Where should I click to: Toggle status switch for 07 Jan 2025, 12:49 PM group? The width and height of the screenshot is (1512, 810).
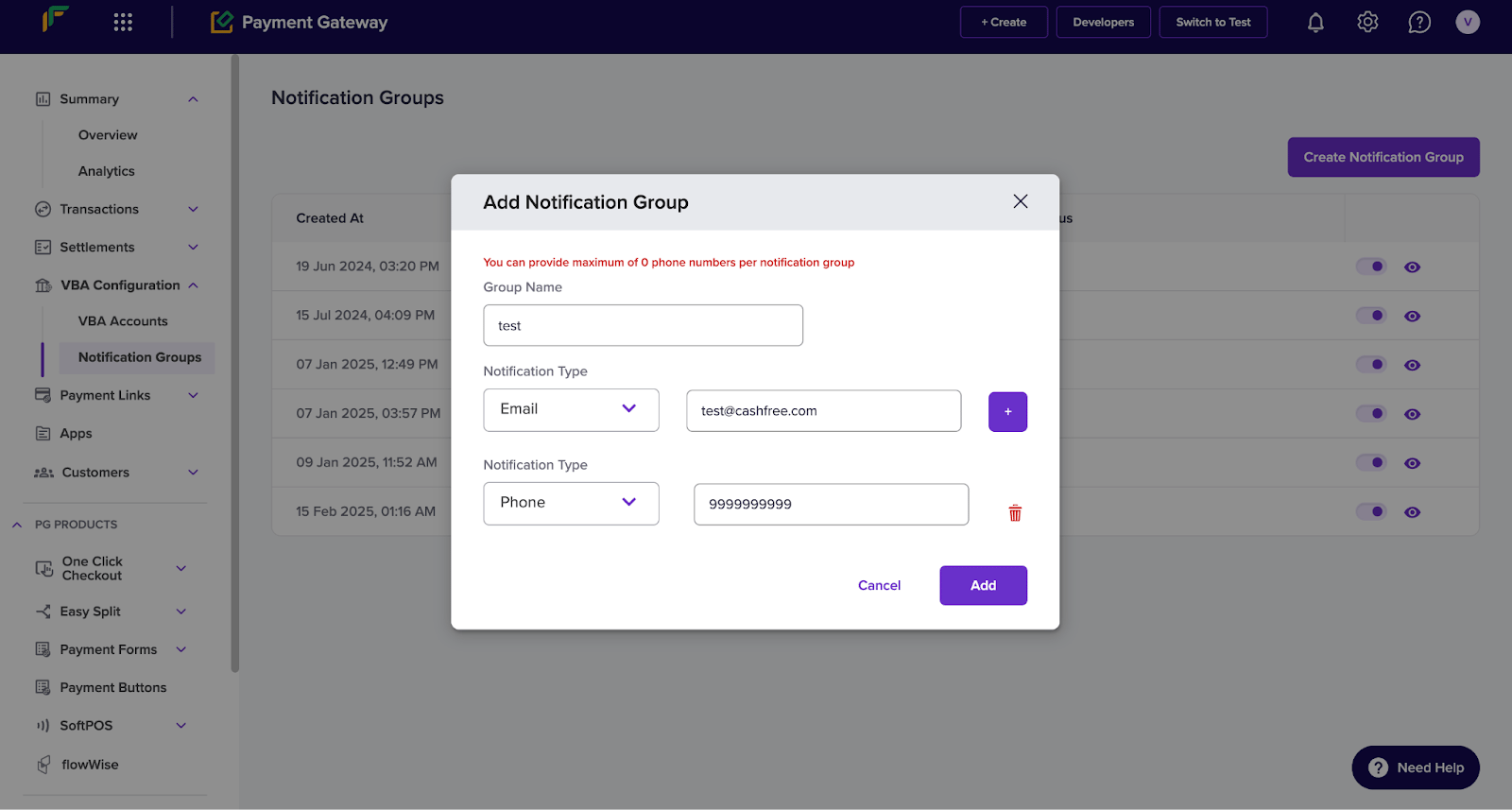[x=1371, y=365]
